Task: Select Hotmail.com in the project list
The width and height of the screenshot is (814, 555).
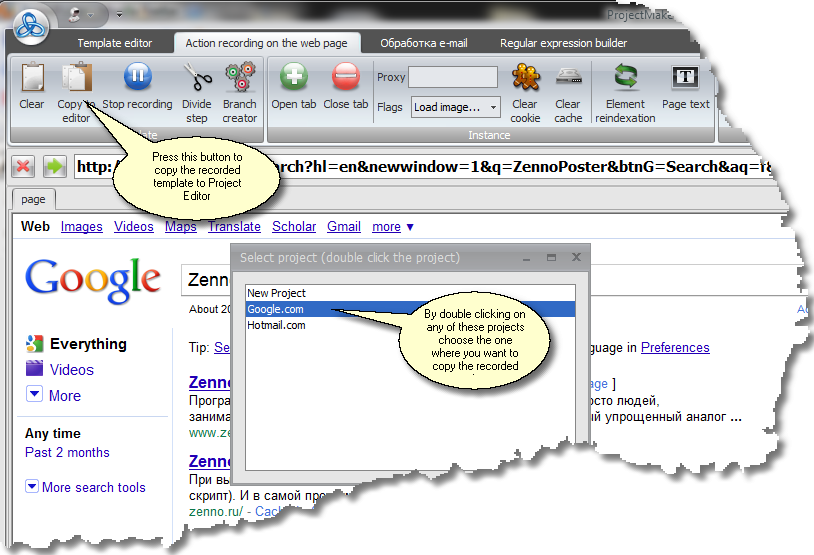Action: pos(276,325)
